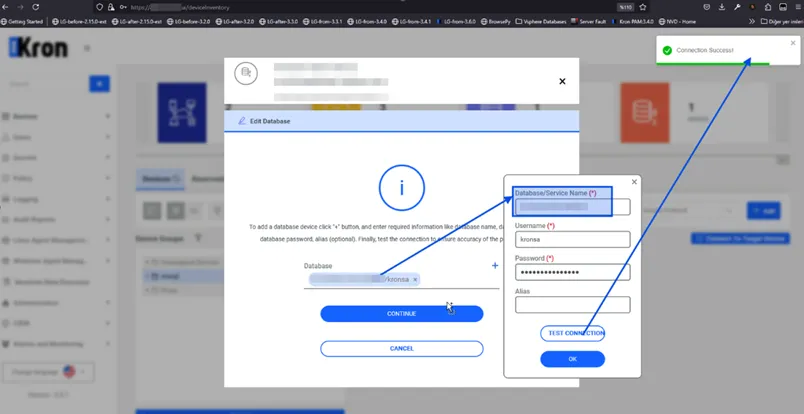Toggle sidebar with hamburger icon beside logo

pyautogui.click(x=87, y=48)
